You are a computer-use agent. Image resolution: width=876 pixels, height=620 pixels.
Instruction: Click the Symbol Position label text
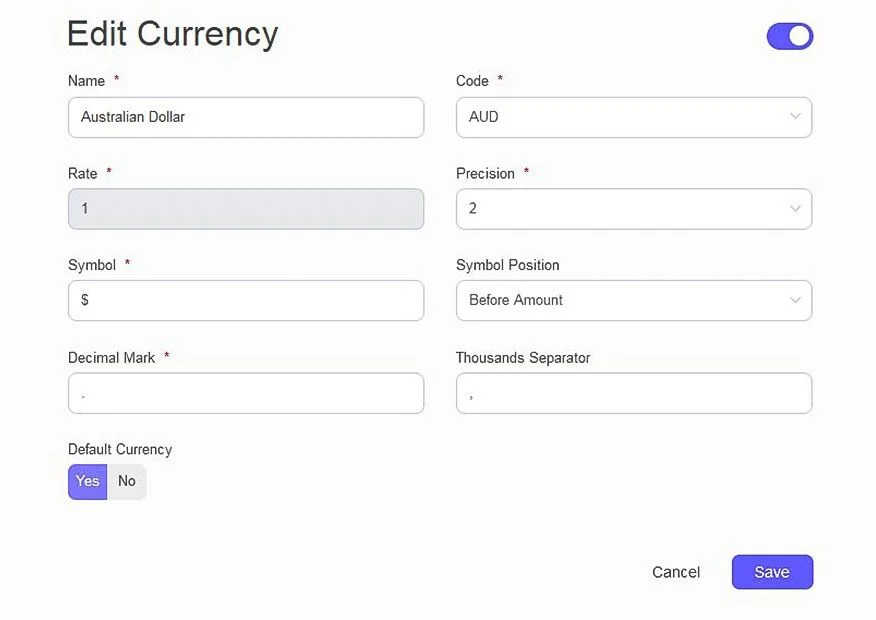click(507, 265)
